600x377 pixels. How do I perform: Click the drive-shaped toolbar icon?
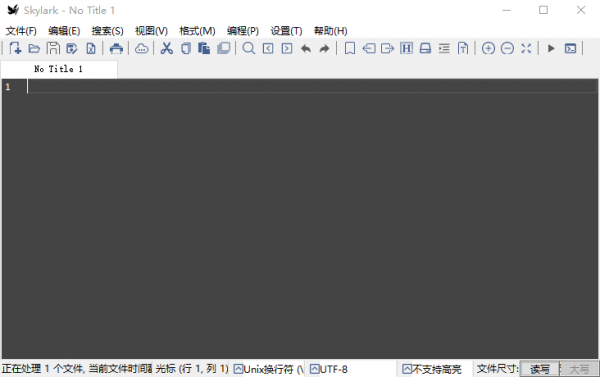pyautogui.click(x=425, y=48)
